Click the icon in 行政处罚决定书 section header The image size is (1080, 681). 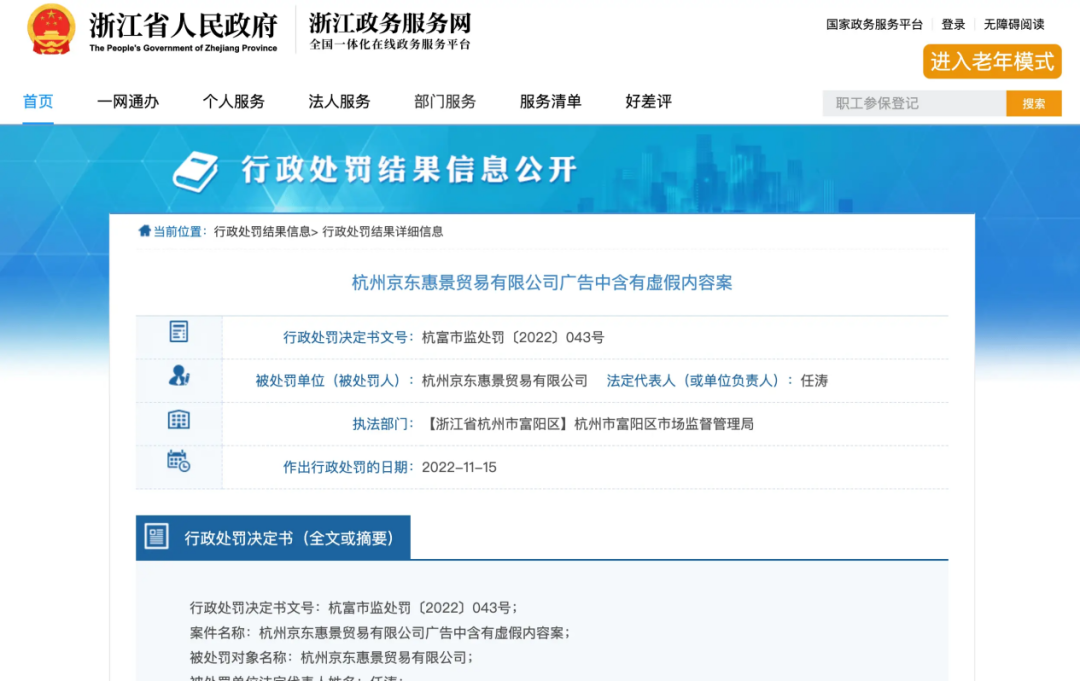[x=157, y=537]
